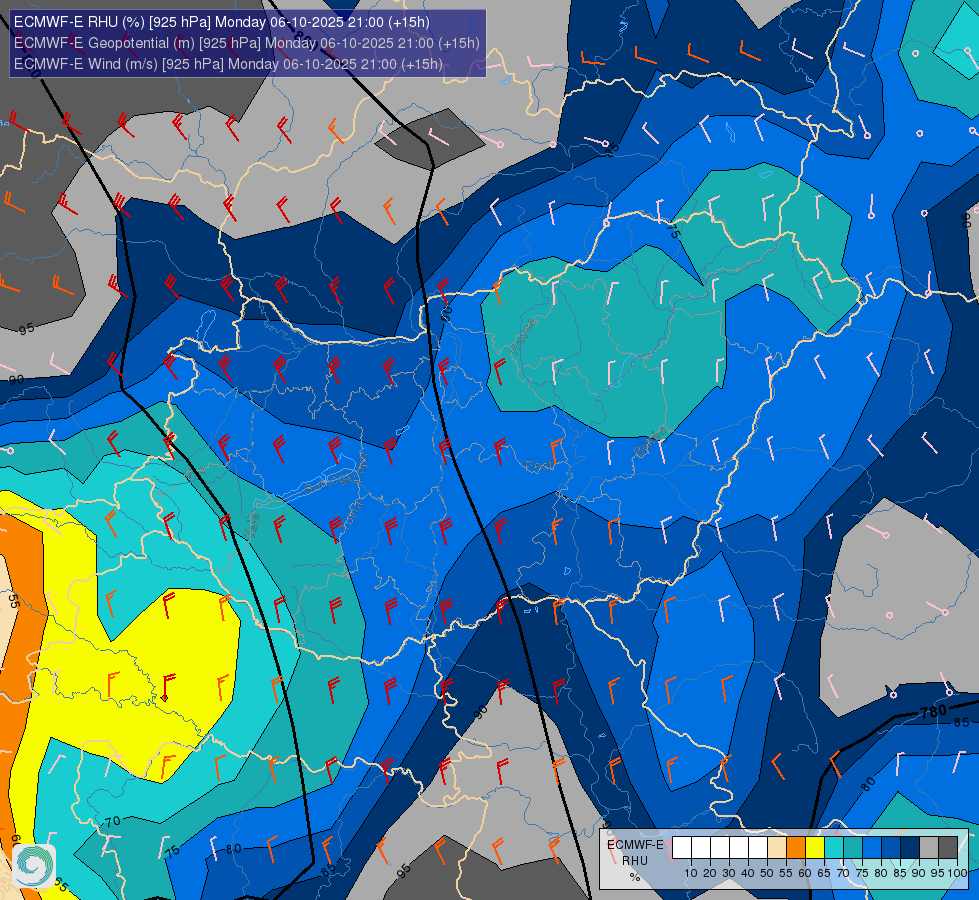The image size is (979, 900).
Task: Click the ECMWF-E legend title text
Action: click(635, 844)
